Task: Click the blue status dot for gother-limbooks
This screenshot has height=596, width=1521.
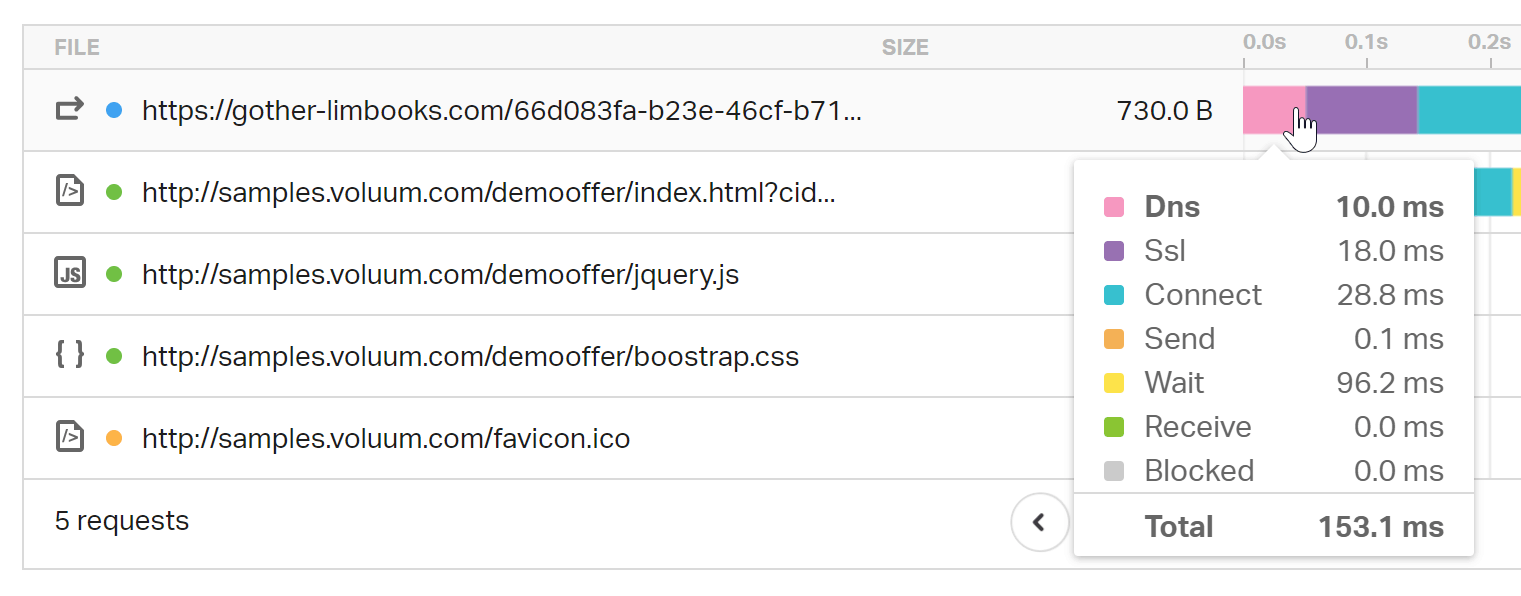Action: pyautogui.click(x=114, y=110)
